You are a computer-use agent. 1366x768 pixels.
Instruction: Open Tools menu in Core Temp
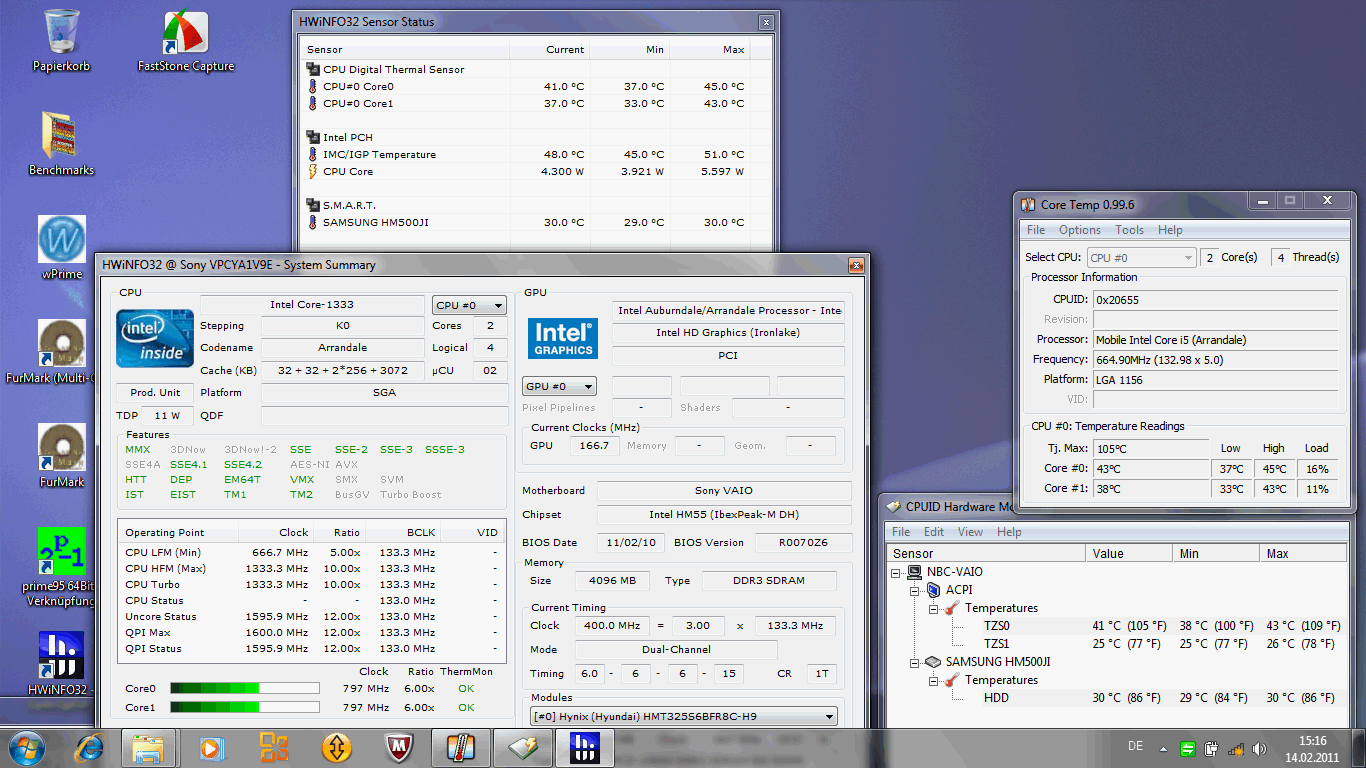[x=1129, y=230]
